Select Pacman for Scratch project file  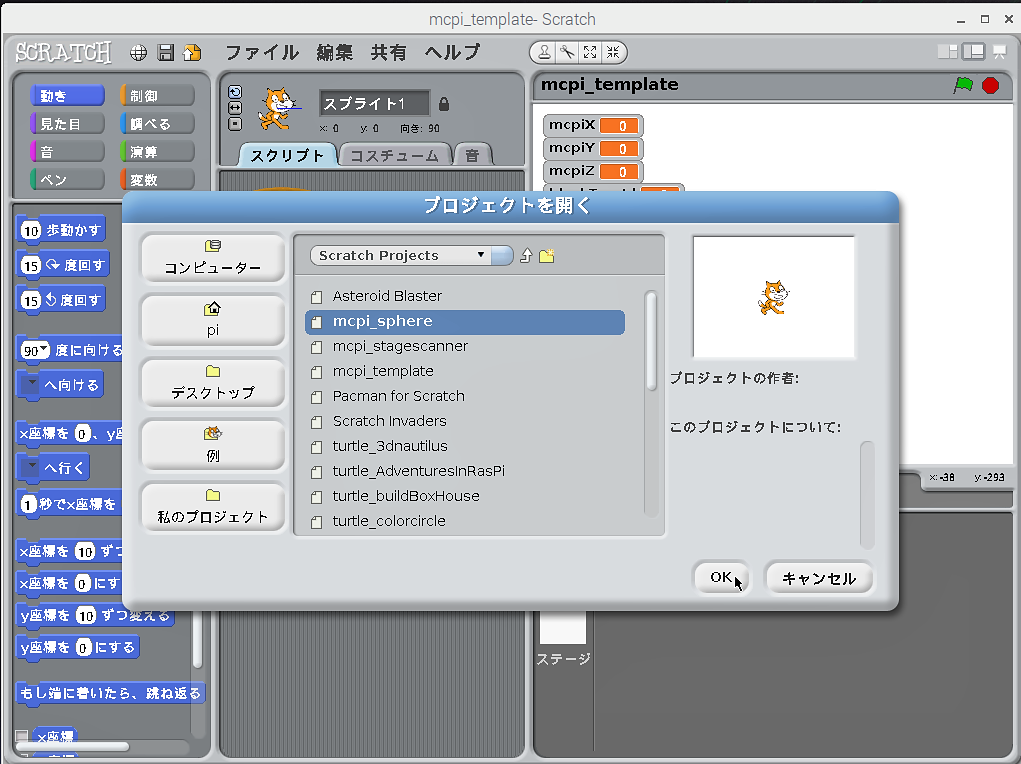coord(465,397)
